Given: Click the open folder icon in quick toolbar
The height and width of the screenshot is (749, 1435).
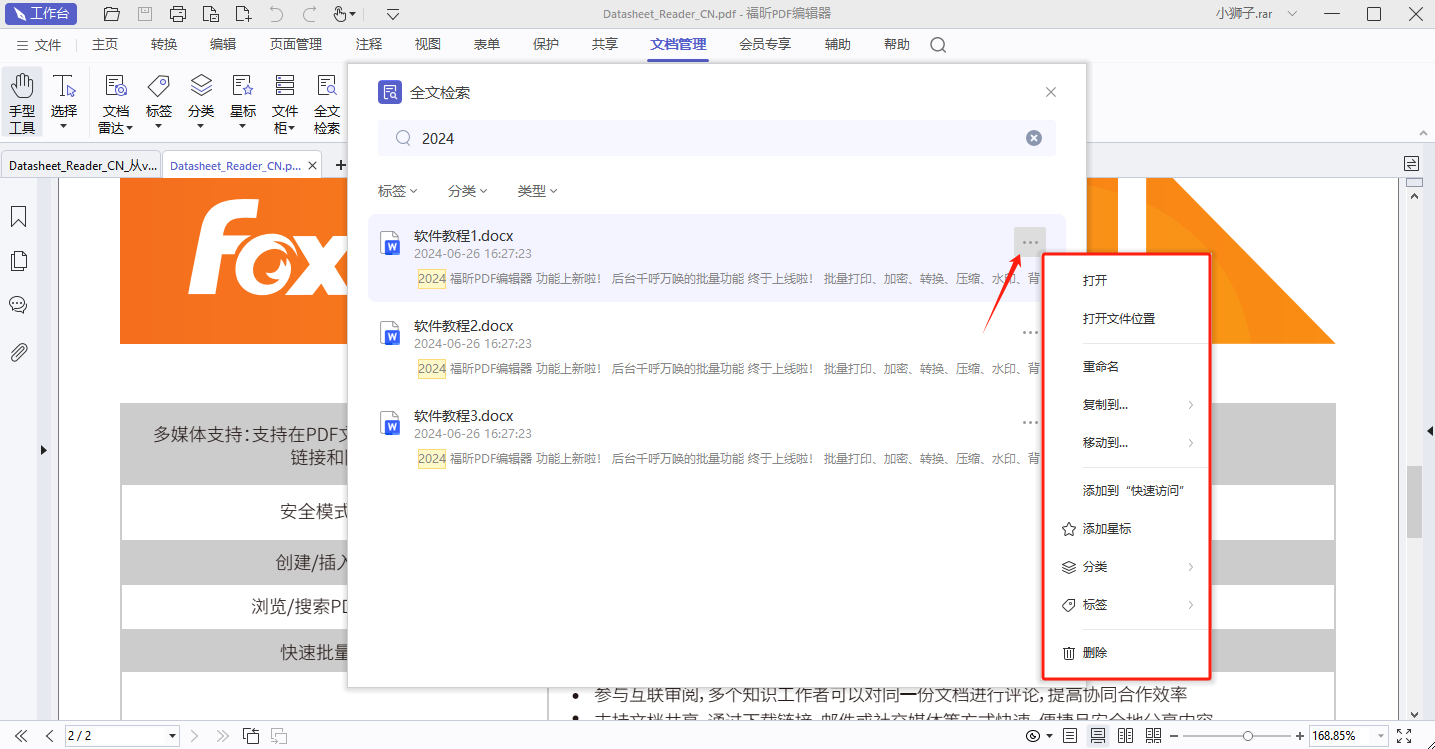Looking at the screenshot, I should tap(112, 14).
